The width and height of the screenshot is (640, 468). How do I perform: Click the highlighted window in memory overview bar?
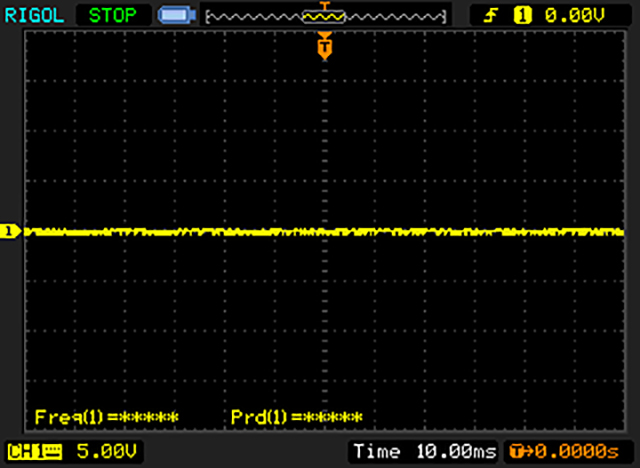pos(323,17)
